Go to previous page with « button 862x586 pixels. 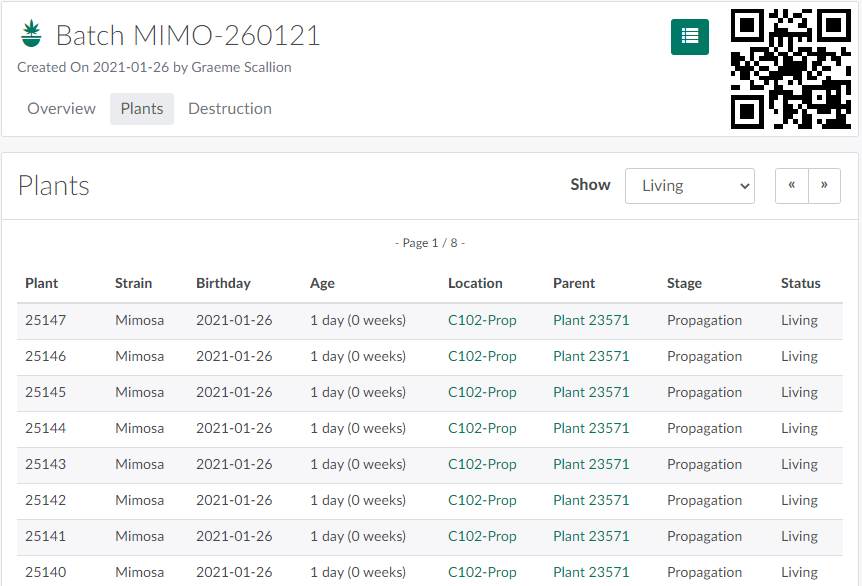791,186
